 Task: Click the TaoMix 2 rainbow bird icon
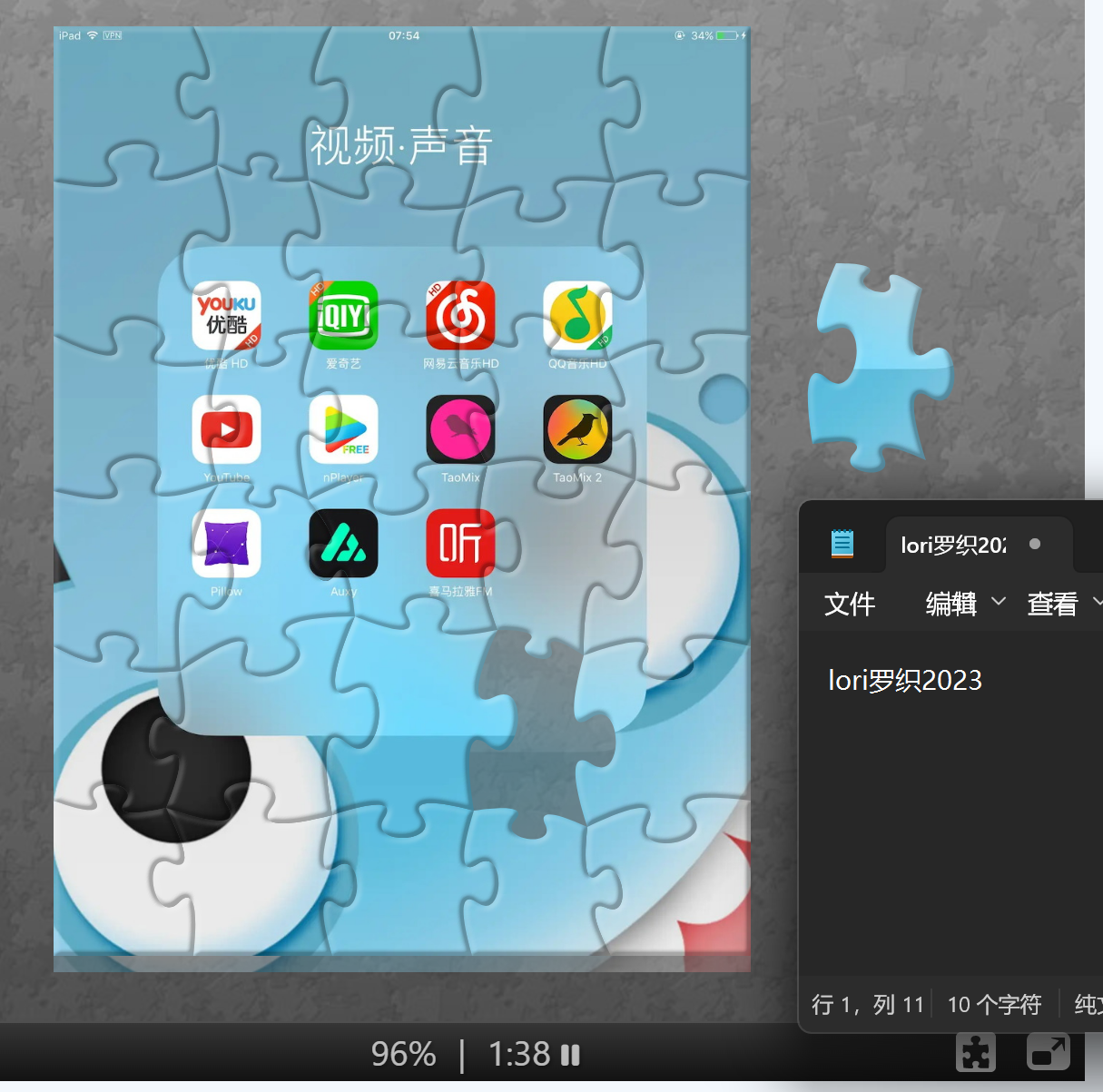[577, 429]
